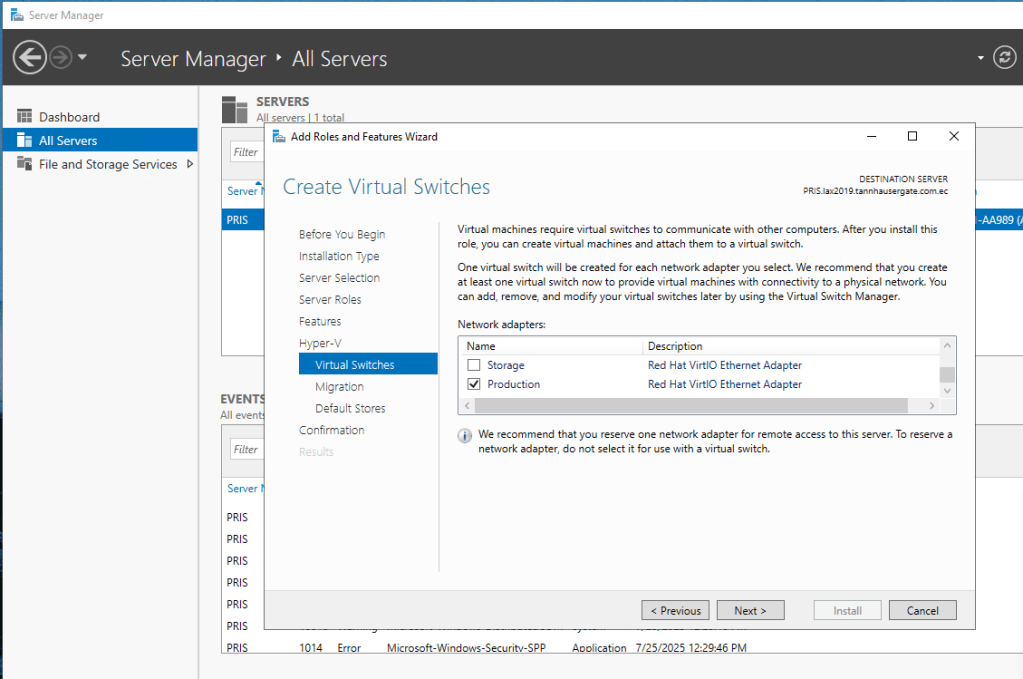Click the Dashboard icon in sidebar
This screenshot has width=1023, height=679.
[x=24, y=117]
